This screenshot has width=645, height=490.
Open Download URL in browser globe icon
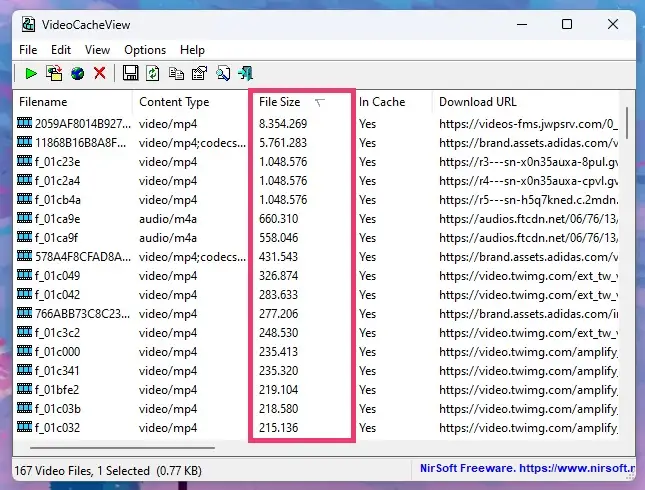coord(77,74)
